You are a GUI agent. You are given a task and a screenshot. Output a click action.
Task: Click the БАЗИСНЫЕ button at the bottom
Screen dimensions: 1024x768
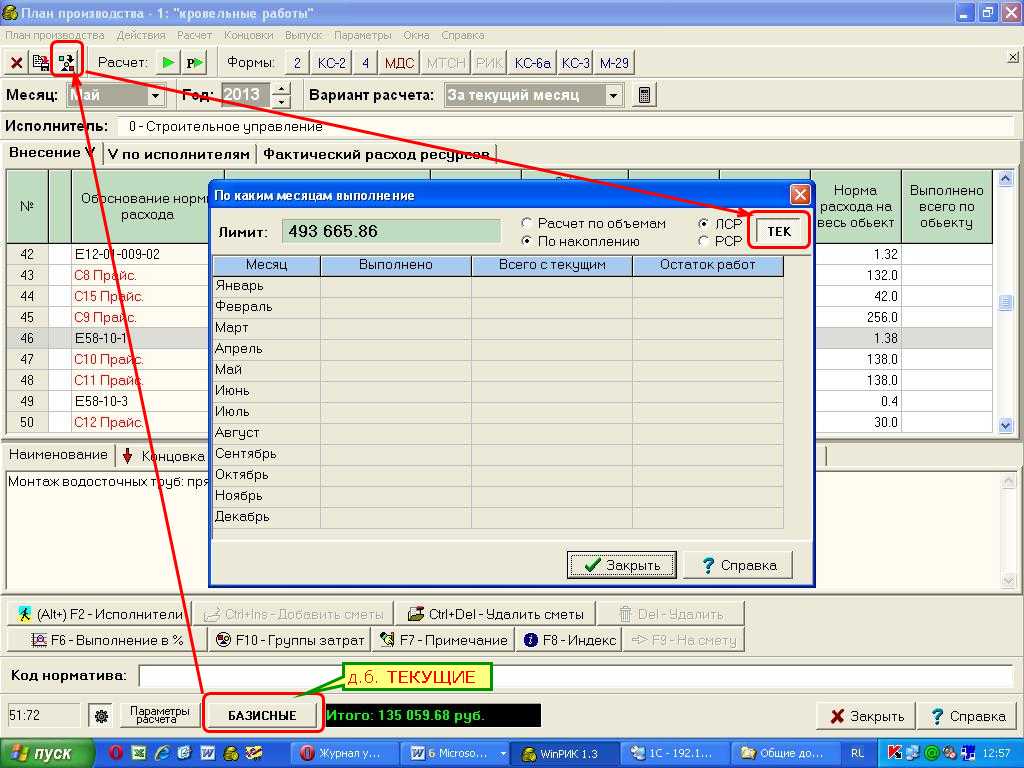click(263, 716)
